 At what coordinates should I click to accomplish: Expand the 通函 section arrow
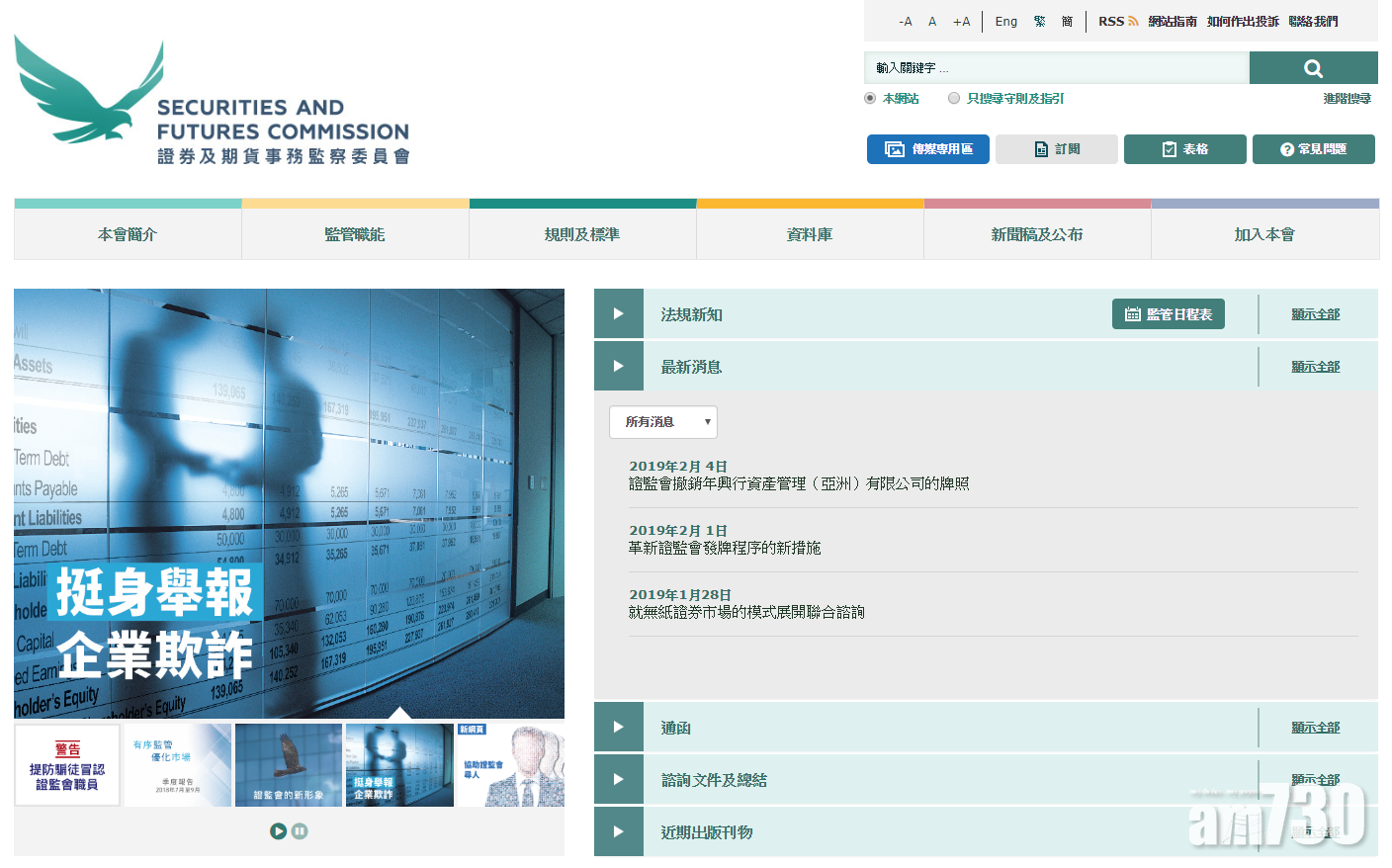point(619,728)
